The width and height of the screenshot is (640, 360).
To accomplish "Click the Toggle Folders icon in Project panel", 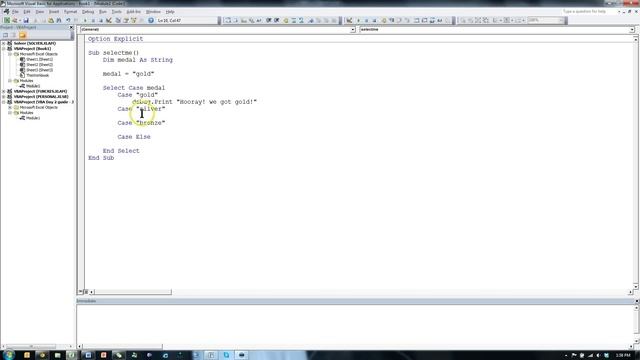I will click(22, 35).
